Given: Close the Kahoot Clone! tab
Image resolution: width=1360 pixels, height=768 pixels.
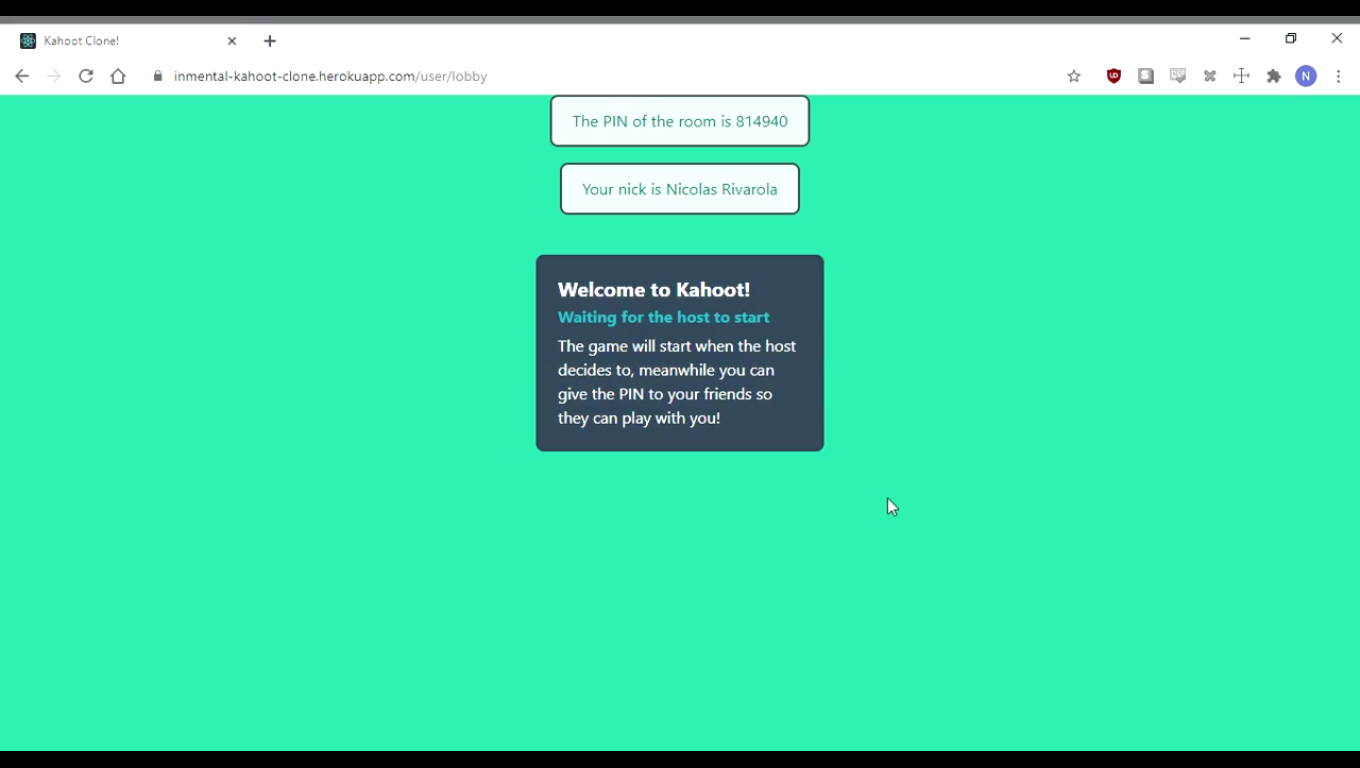Looking at the screenshot, I should (x=232, y=41).
